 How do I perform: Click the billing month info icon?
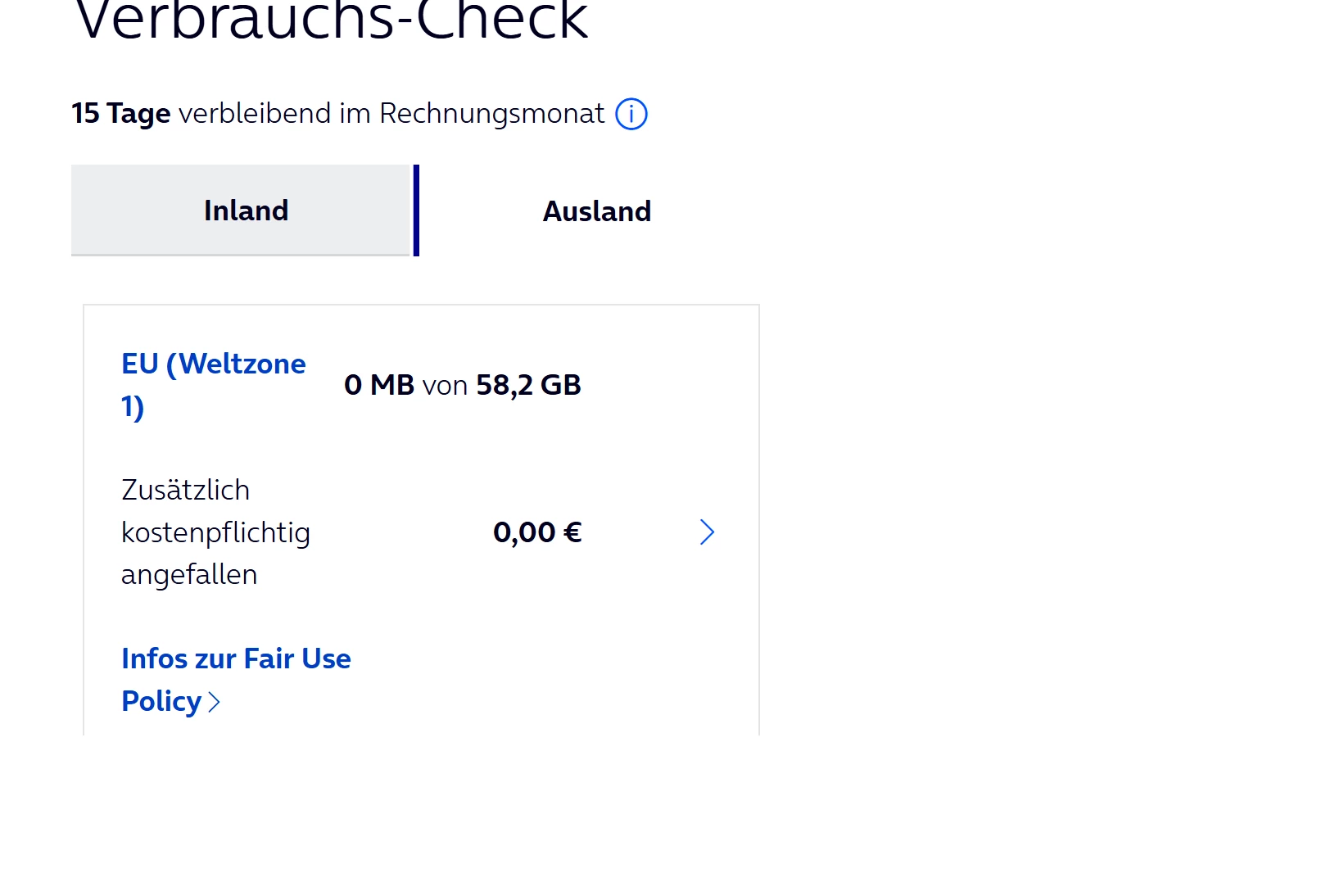coord(631,114)
